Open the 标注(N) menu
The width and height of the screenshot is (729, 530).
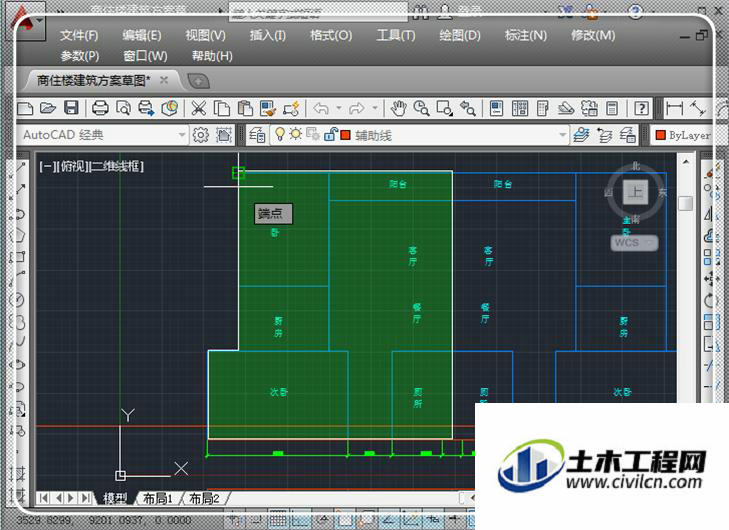point(526,35)
